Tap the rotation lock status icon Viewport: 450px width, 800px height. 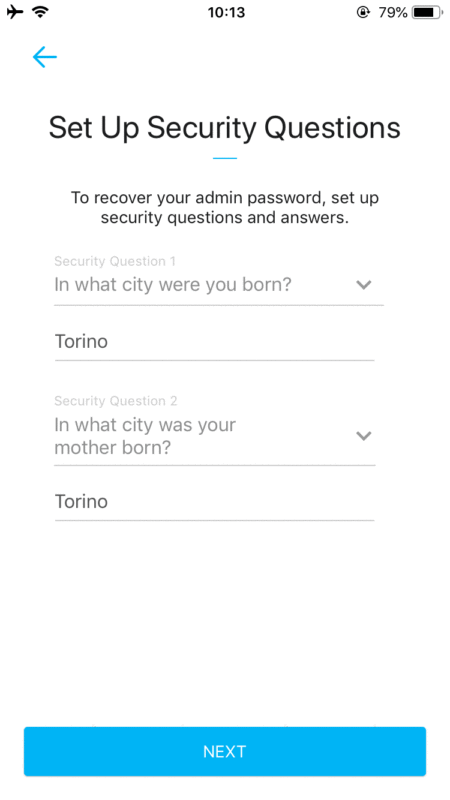[363, 12]
